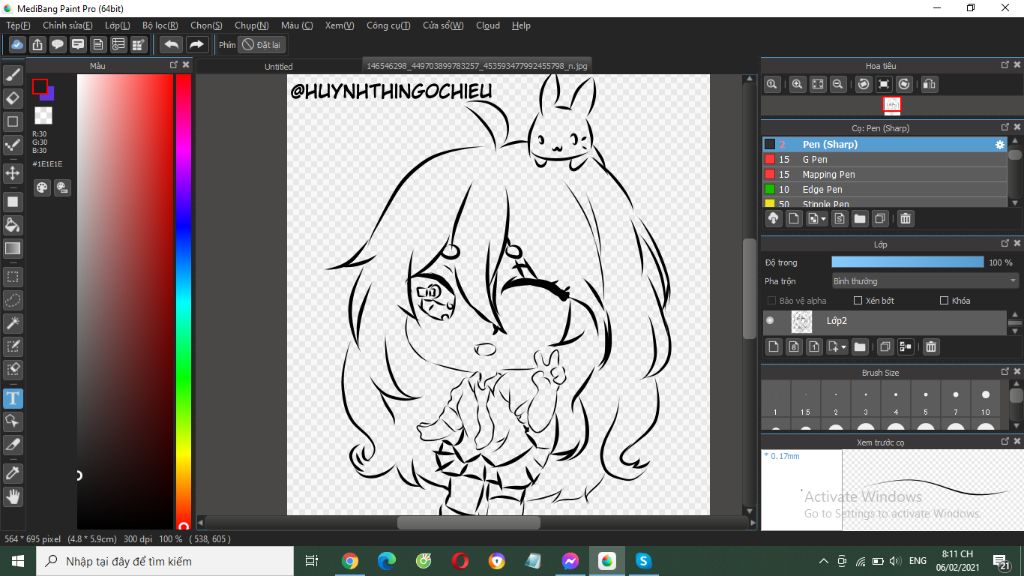Select the Gradient tool
The width and height of the screenshot is (1024, 576).
[x=12, y=248]
